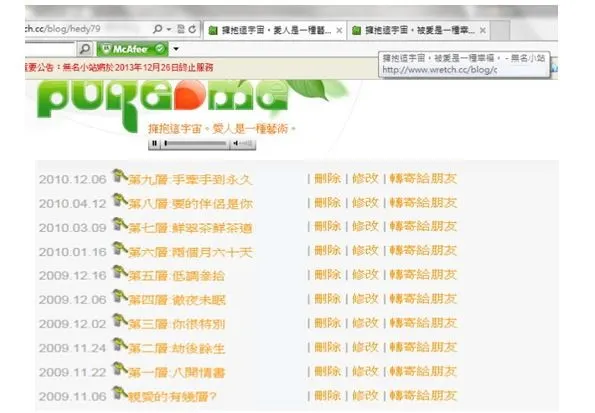The width and height of the screenshot is (595, 413).
Task: Forward 第八層 post via 轉寄給朋友
Action: tap(423, 203)
